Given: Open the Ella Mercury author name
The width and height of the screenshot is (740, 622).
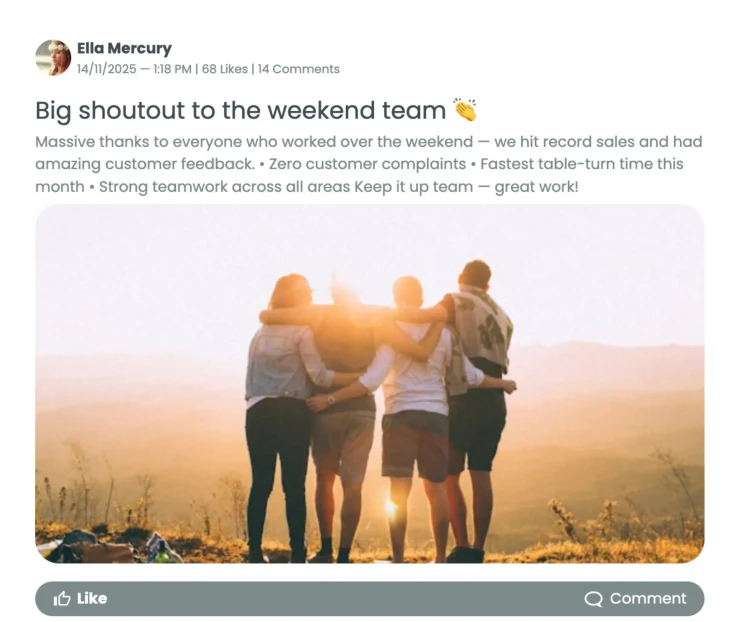Looking at the screenshot, I should (124, 48).
